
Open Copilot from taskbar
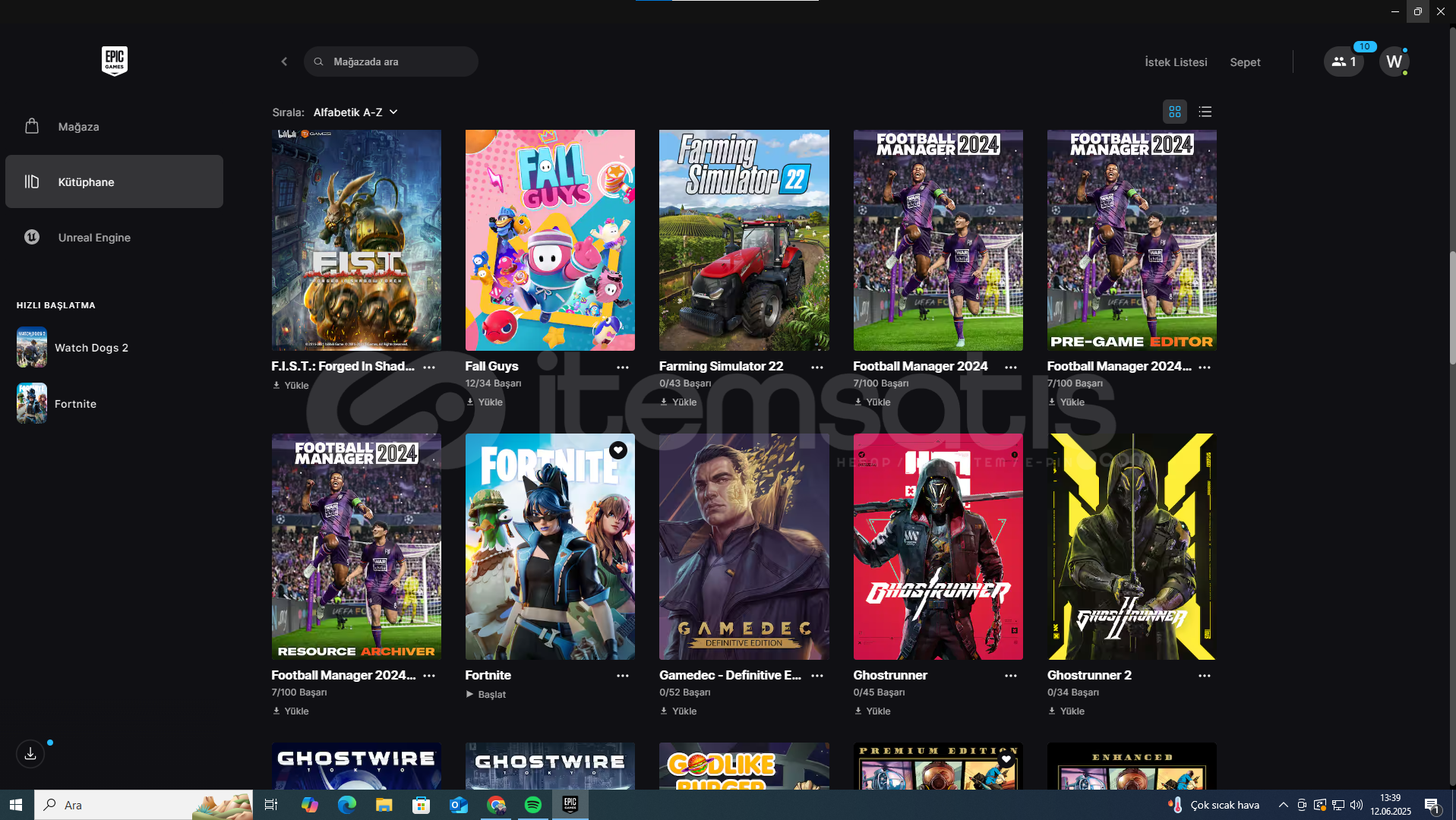click(309, 805)
